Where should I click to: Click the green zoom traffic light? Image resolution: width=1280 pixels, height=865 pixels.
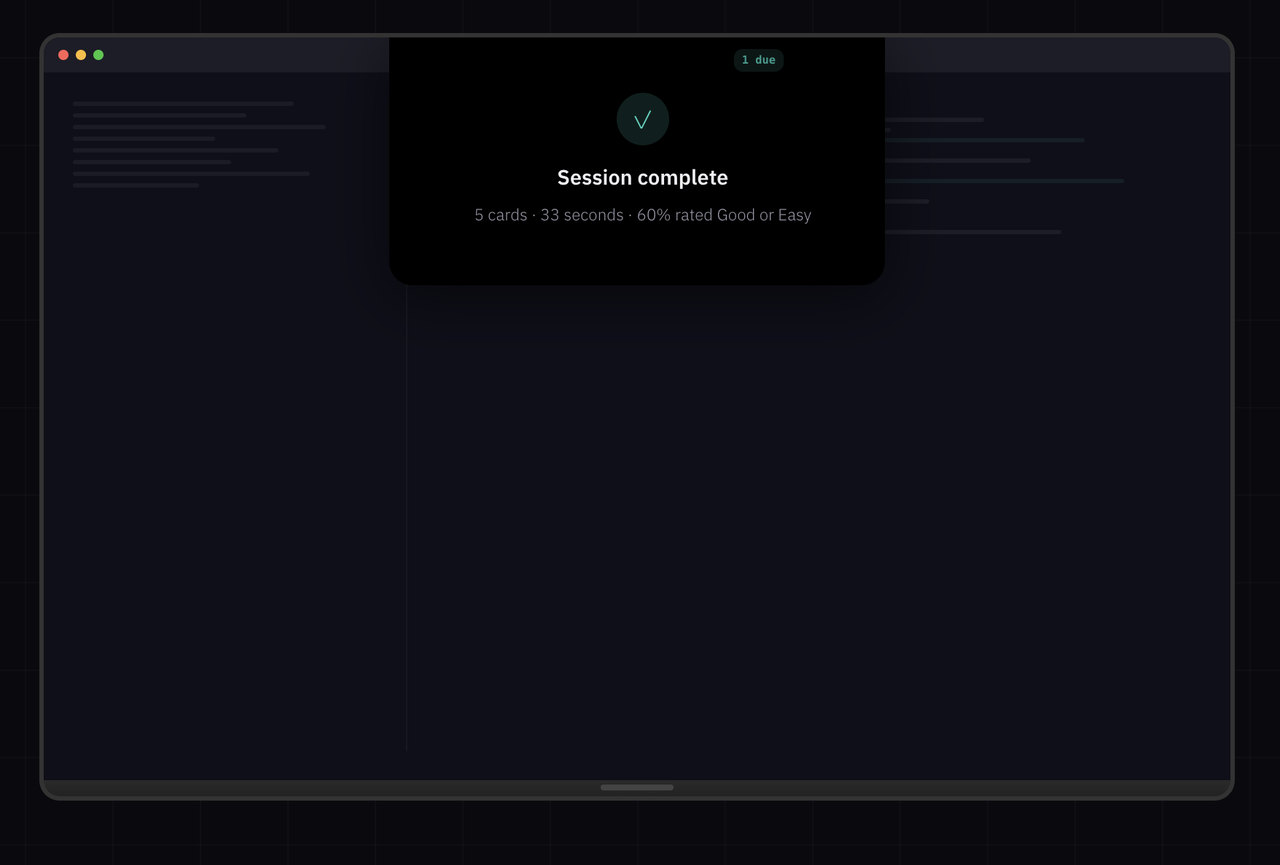point(98,55)
